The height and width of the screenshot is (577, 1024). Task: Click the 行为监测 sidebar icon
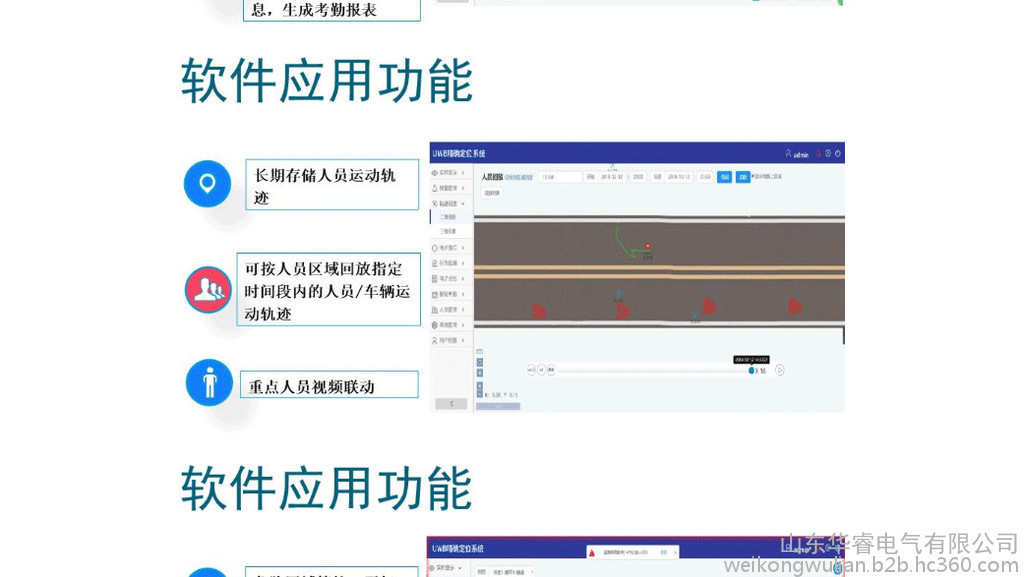click(435, 263)
